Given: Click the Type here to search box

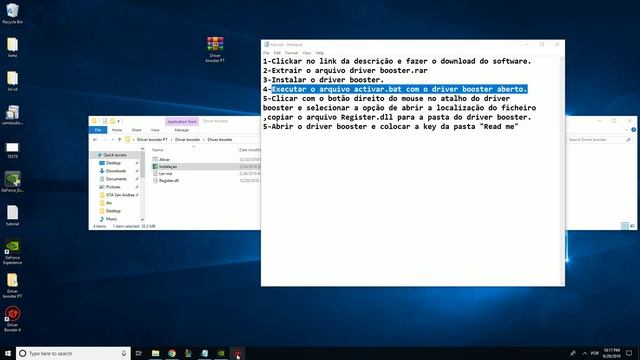Looking at the screenshot, I should pos(73,353).
